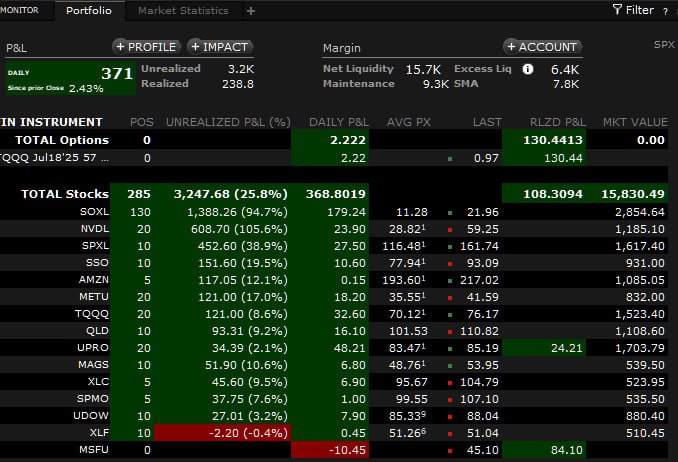Open the Filter funnel icon
This screenshot has width=678, height=462.
click(617, 10)
